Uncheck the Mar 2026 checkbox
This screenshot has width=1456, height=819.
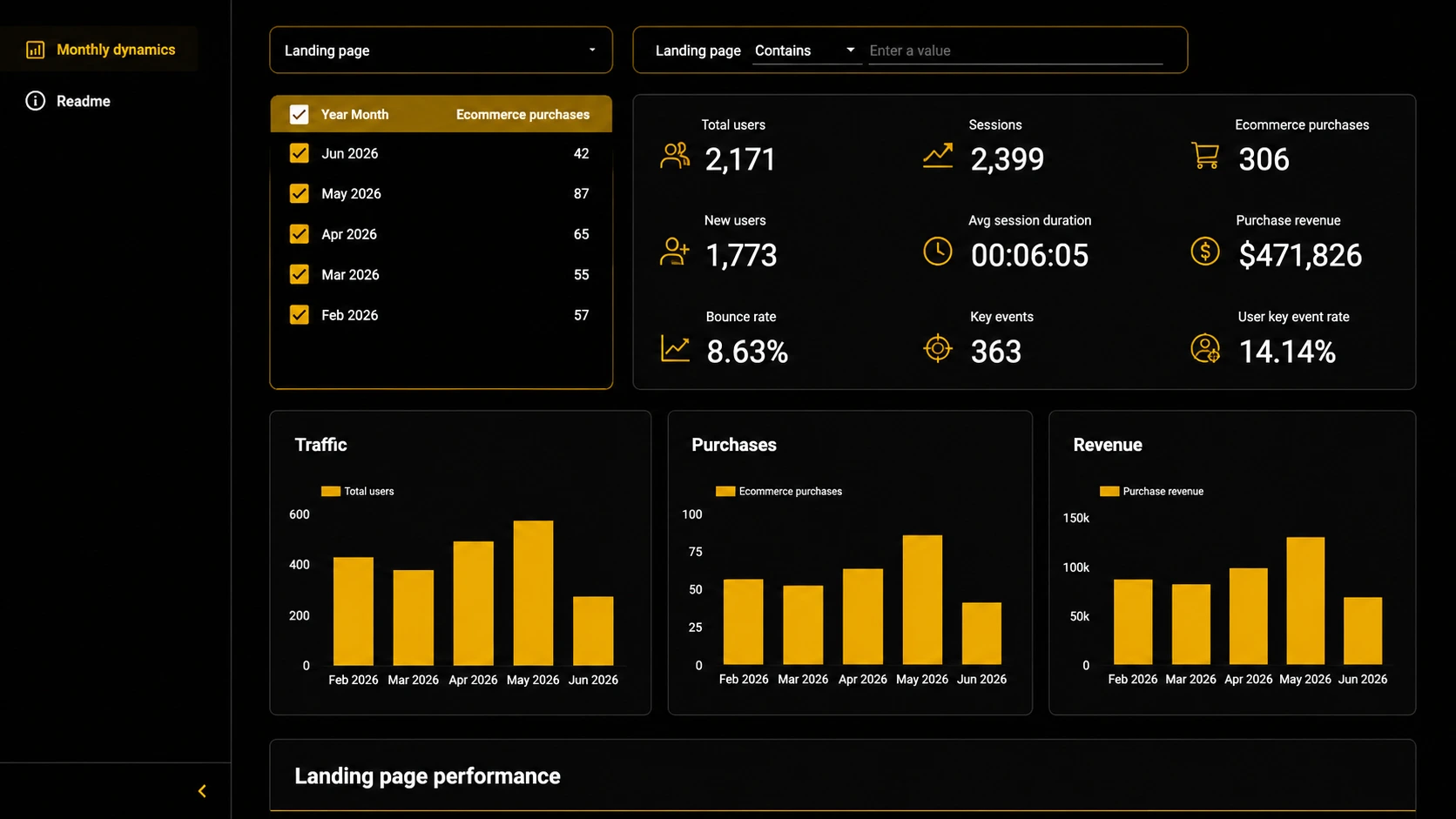click(299, 274)
